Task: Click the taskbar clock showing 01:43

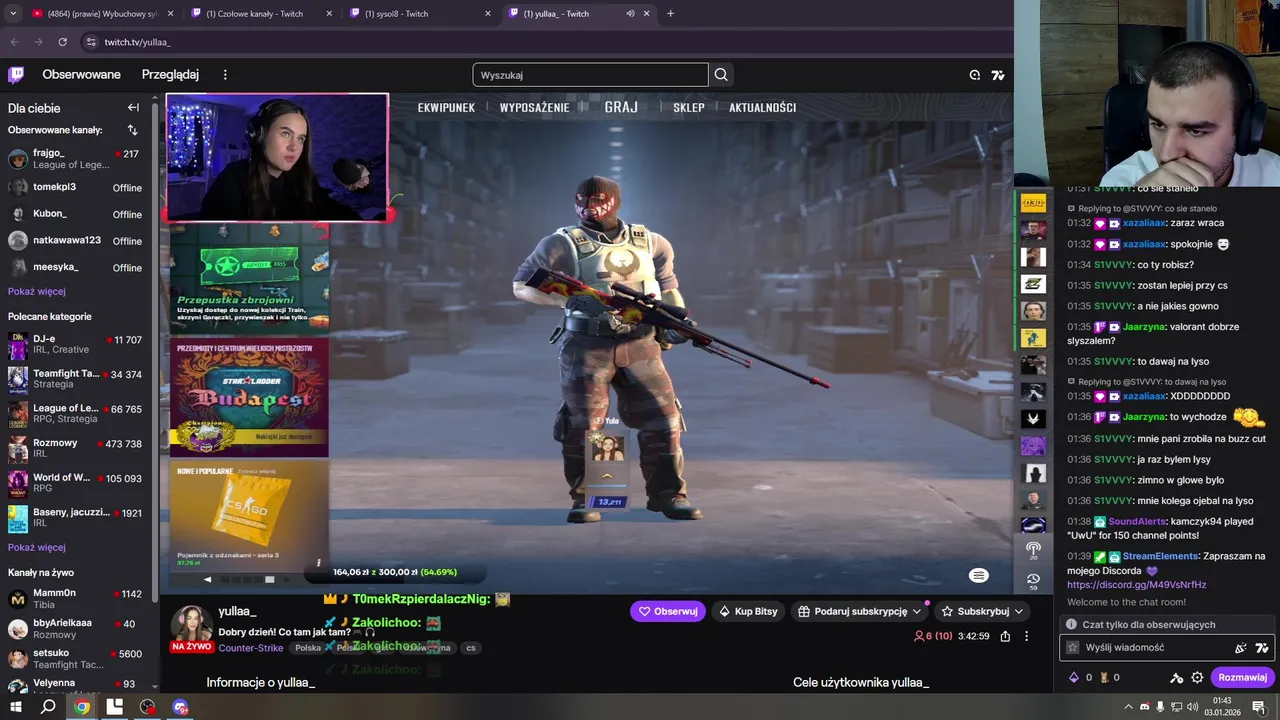Action: (1222, 706)
